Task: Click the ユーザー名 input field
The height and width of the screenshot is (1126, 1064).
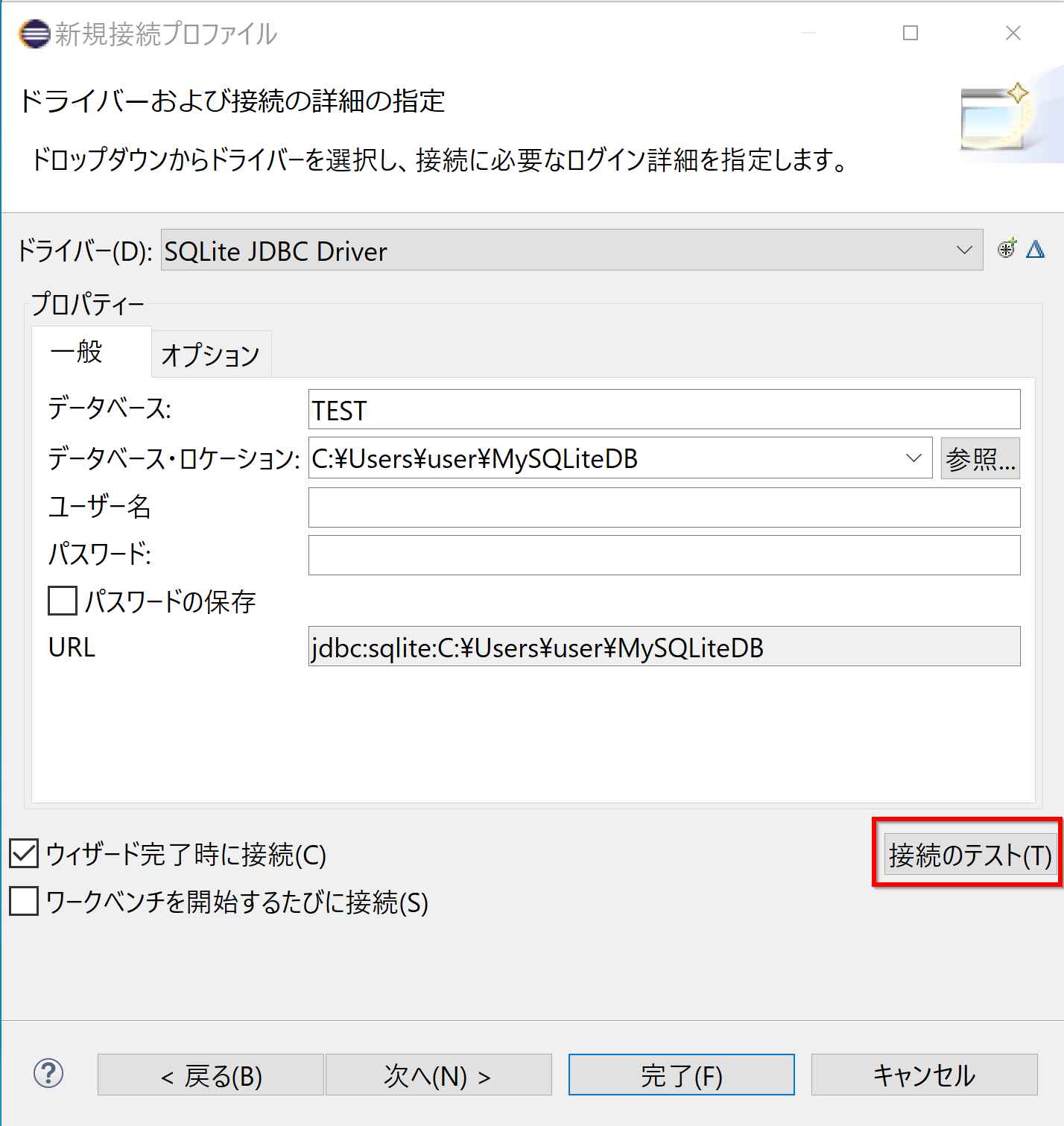Action: click(664, 507)
